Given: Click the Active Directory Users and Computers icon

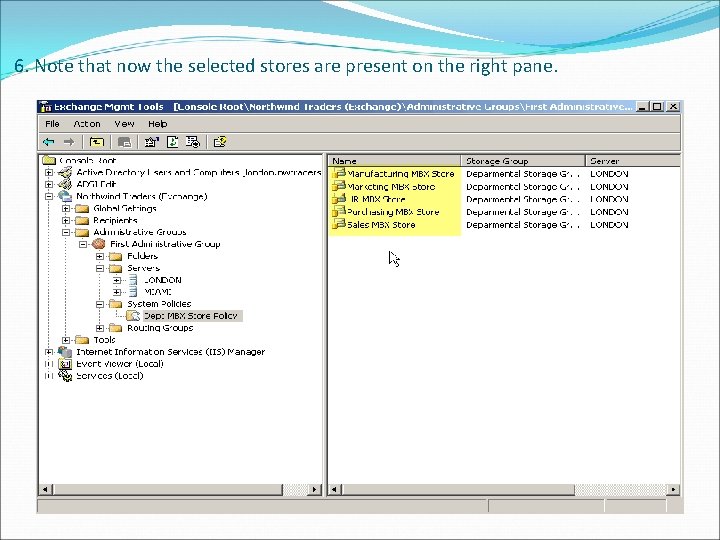Looking at the screenshot, I should (x=65, y=173).
